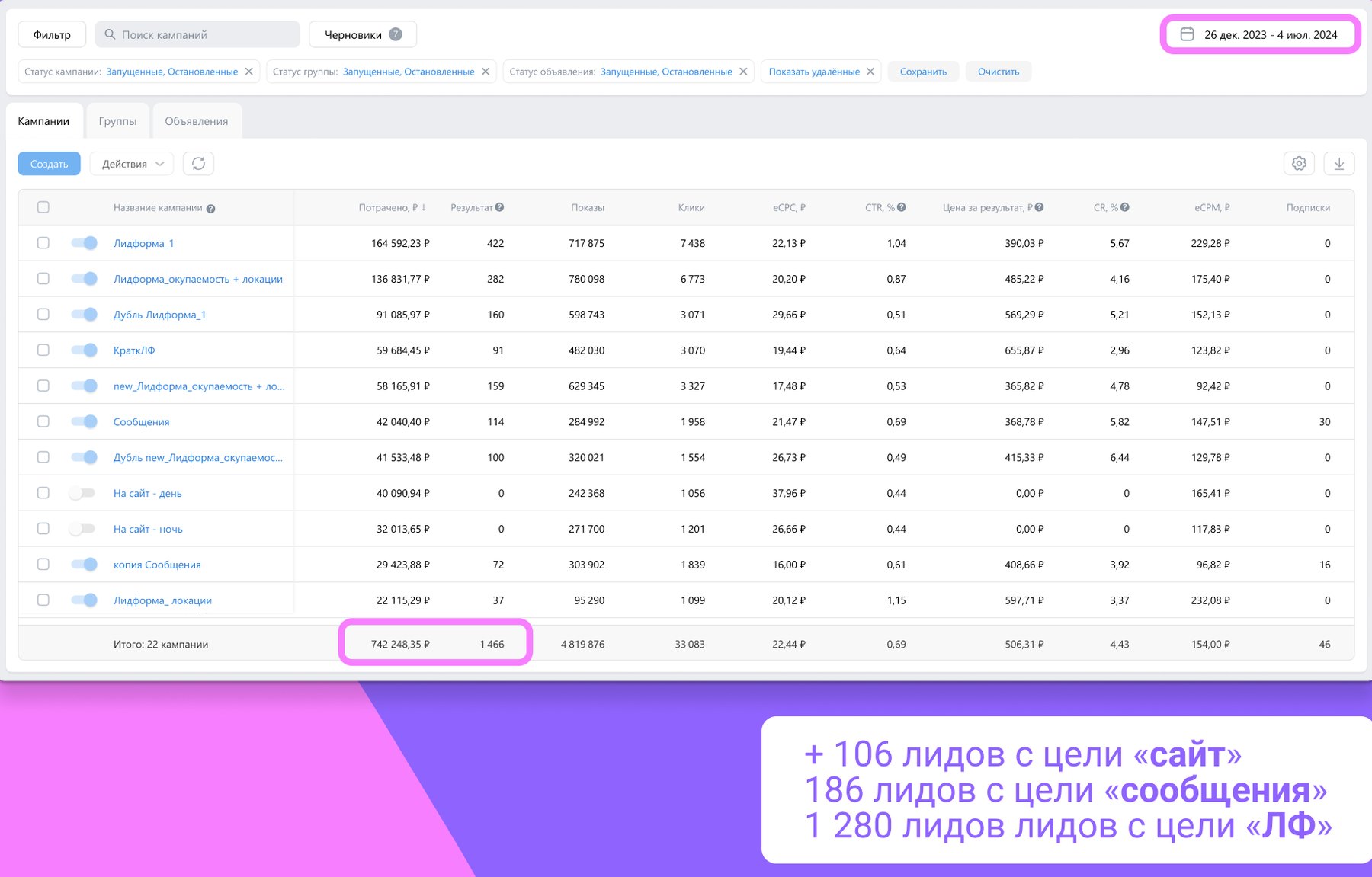
Task: Select total results value «1 466»
Action: [492, 644]
